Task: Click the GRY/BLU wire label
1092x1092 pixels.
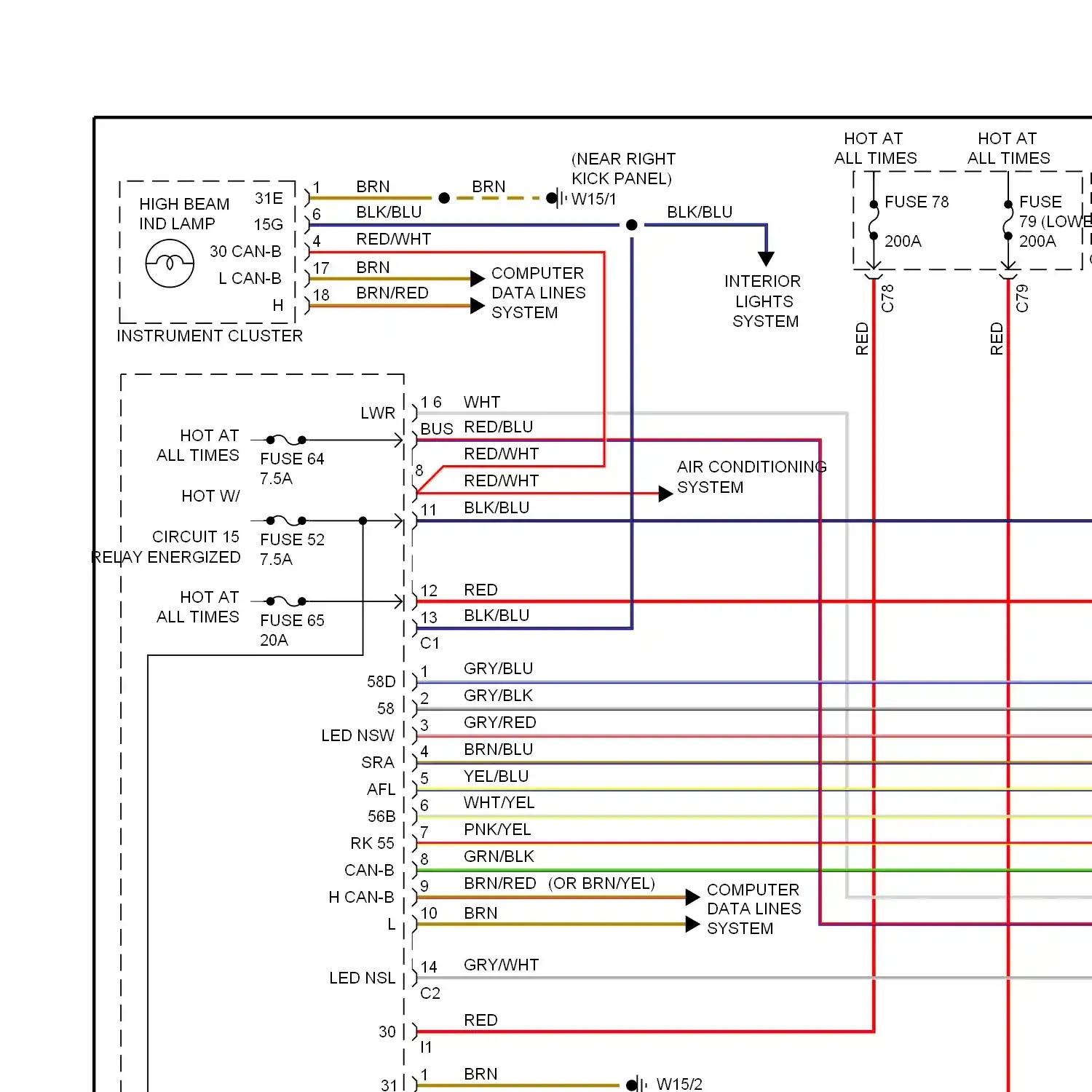Action: pos(498,669)
